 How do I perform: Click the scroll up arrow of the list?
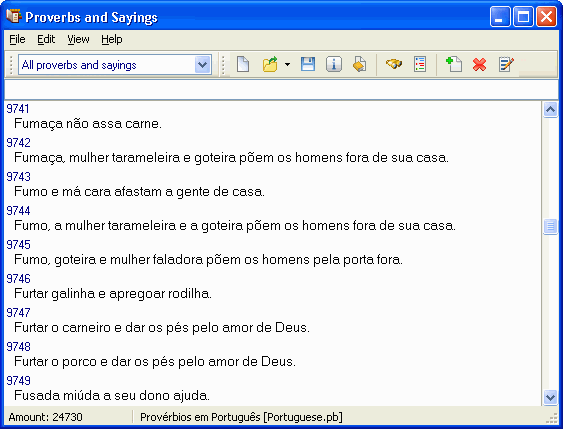[x=550, y=109]
